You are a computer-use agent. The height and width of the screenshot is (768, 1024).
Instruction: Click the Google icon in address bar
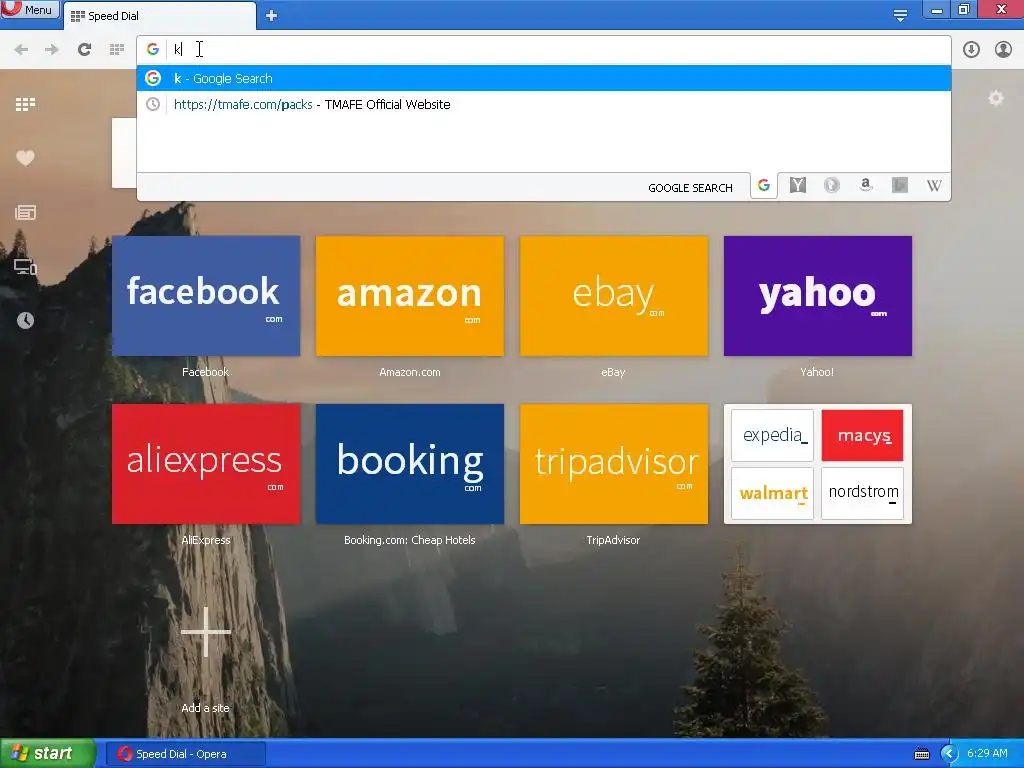tap(153, 49)
